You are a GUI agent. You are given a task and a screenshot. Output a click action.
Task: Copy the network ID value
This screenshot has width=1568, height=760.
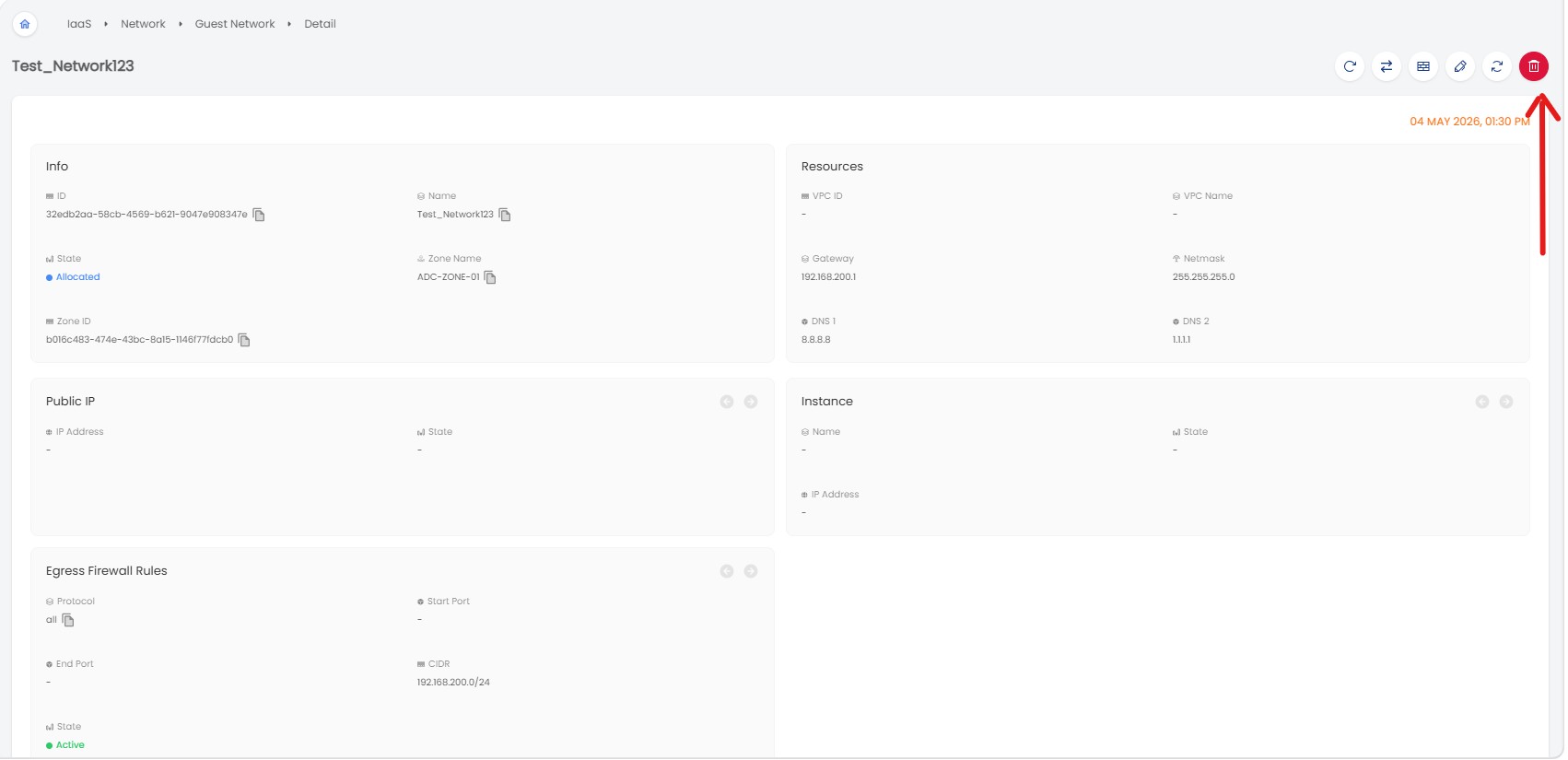[259, 215]
